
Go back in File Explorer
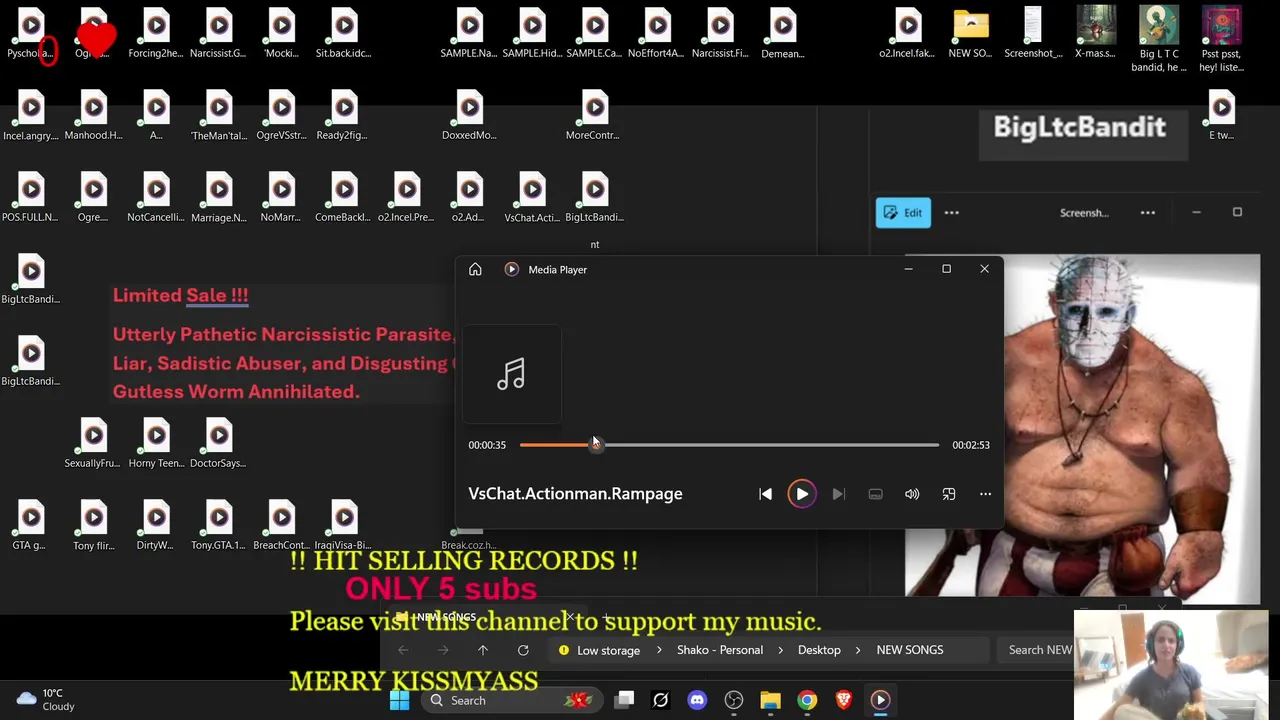pos(403,650)
